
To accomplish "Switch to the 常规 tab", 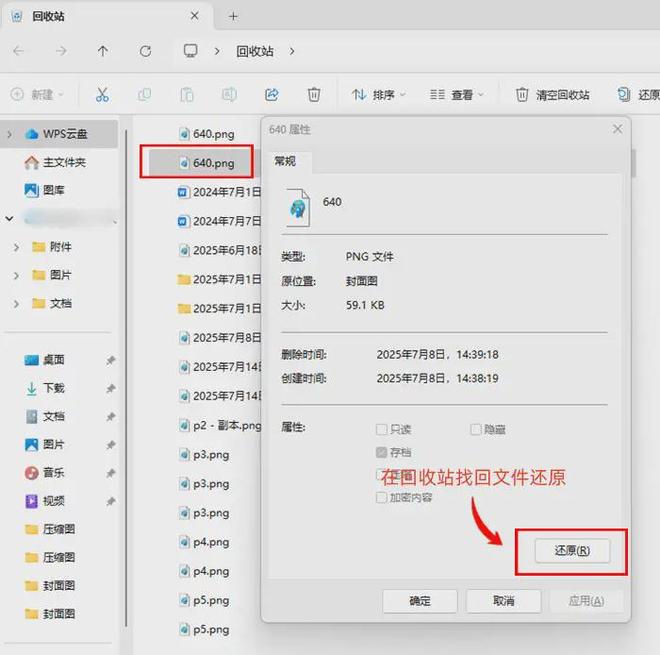I will (x=285, y=161).
